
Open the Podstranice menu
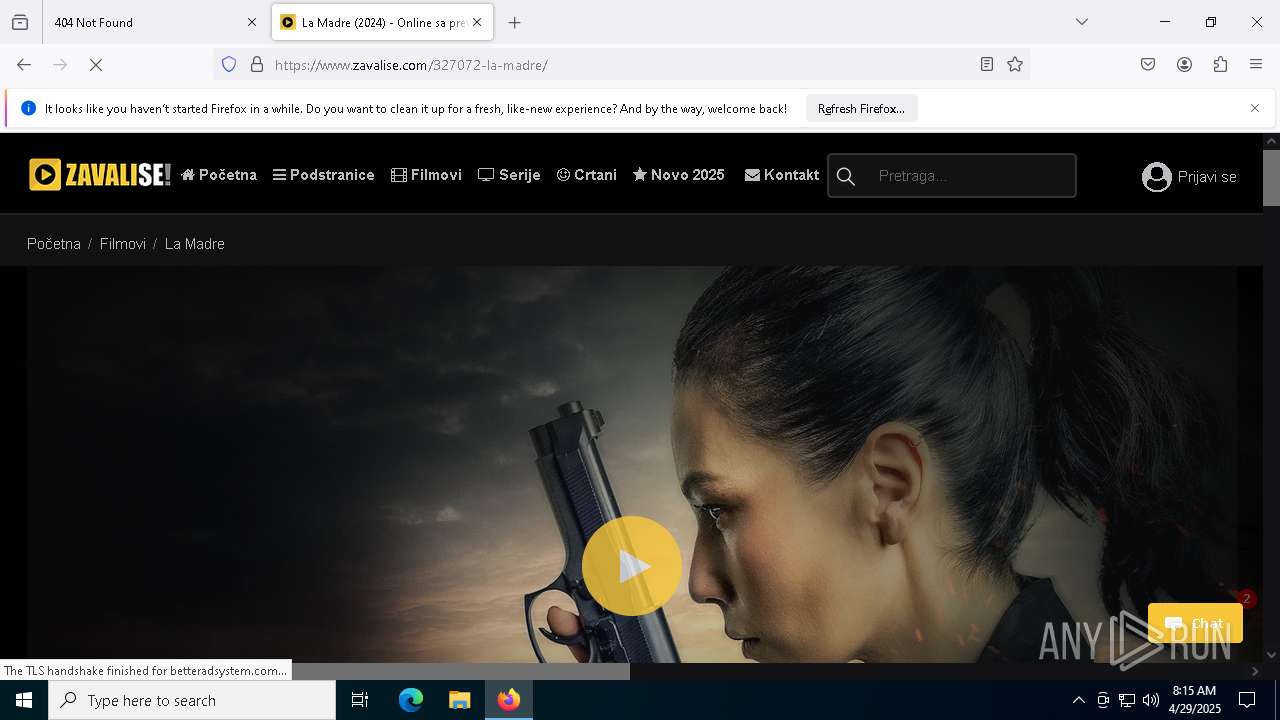pyautogui.click(x=324, y=175)
